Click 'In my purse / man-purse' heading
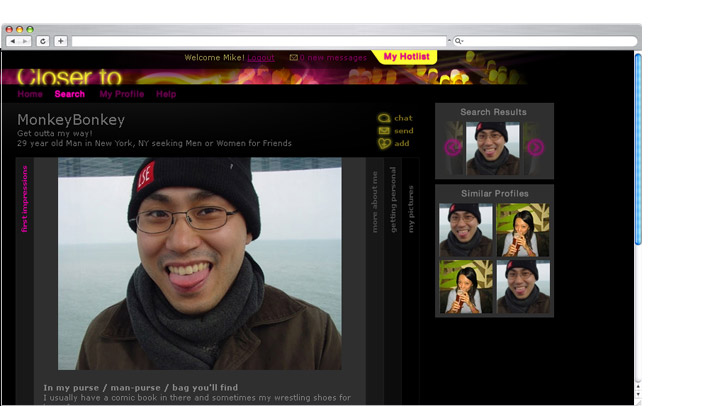The image size is (715, 420). [x=140, y=388]
